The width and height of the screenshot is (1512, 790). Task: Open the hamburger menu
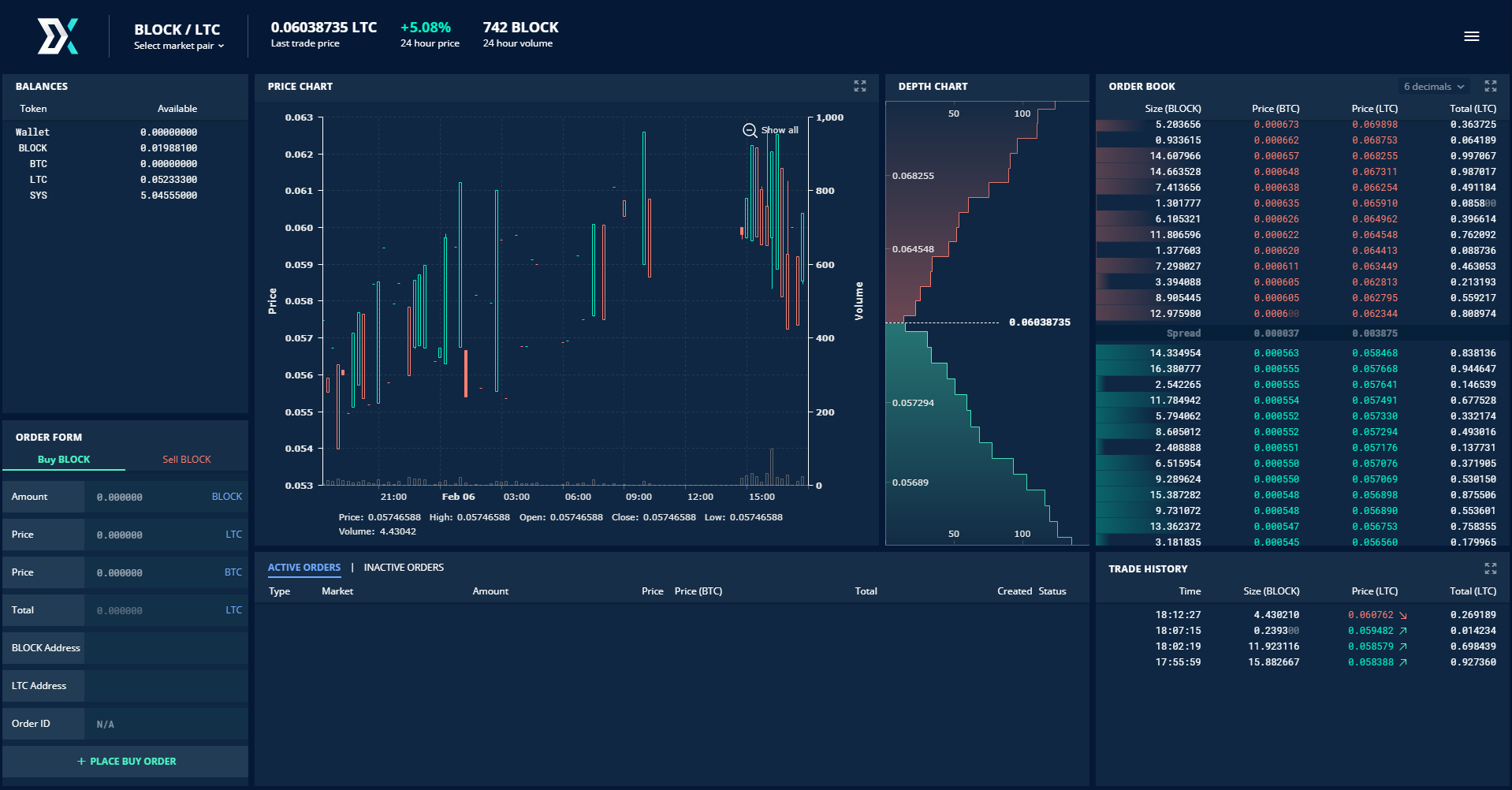(1471, 36)
